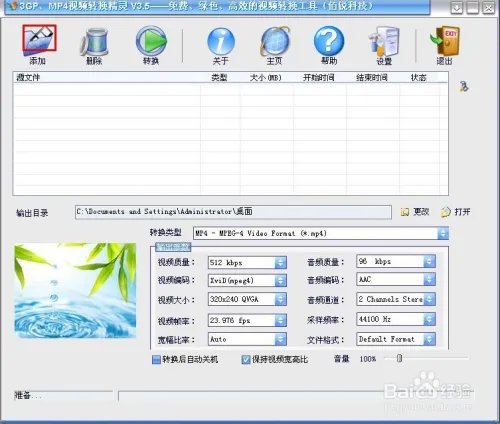This screenshot has height=424, width=500.
Task: Click the 源文件 column header
Action: coord(107,78)
